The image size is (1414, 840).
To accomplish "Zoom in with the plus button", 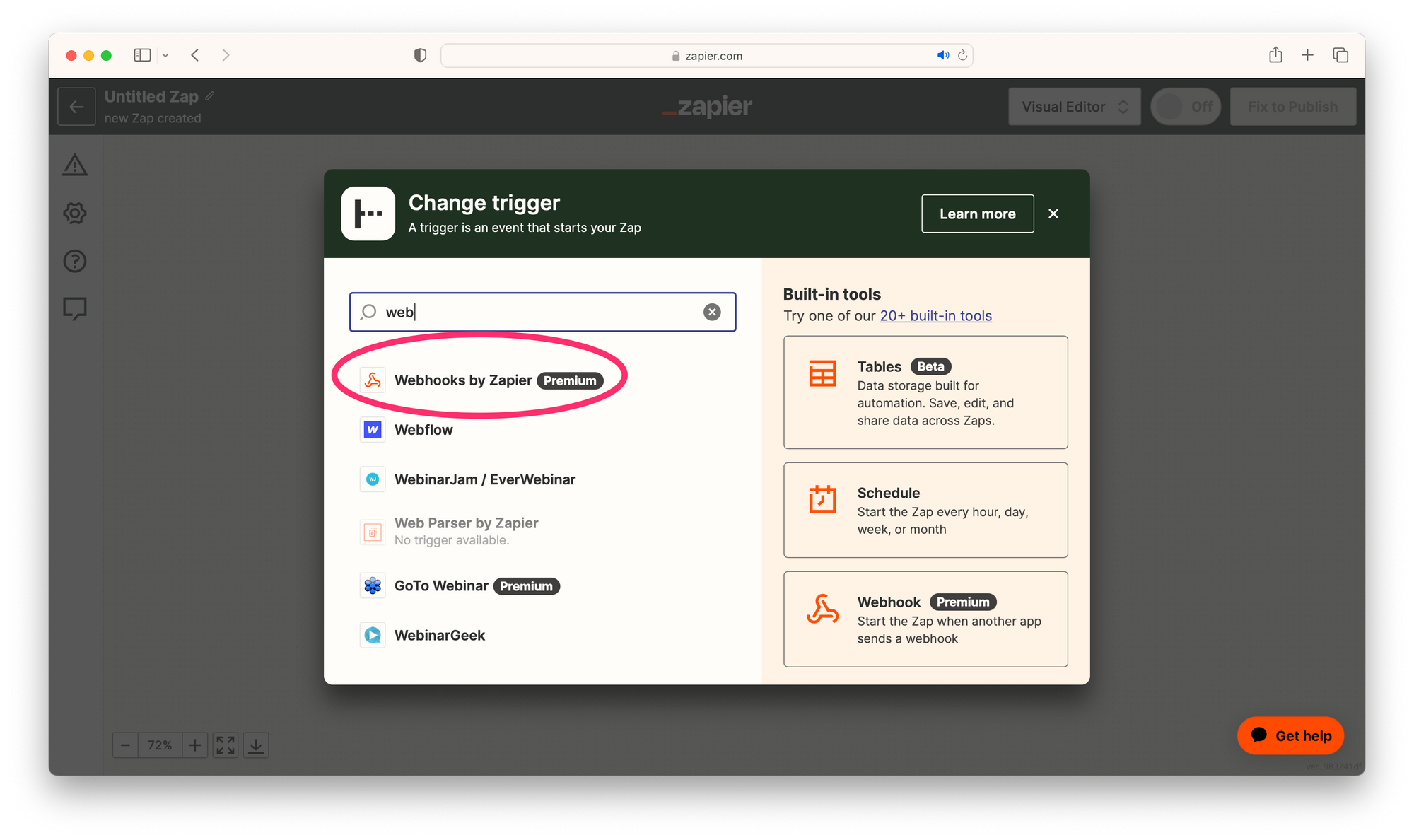I will pos(194,745).
